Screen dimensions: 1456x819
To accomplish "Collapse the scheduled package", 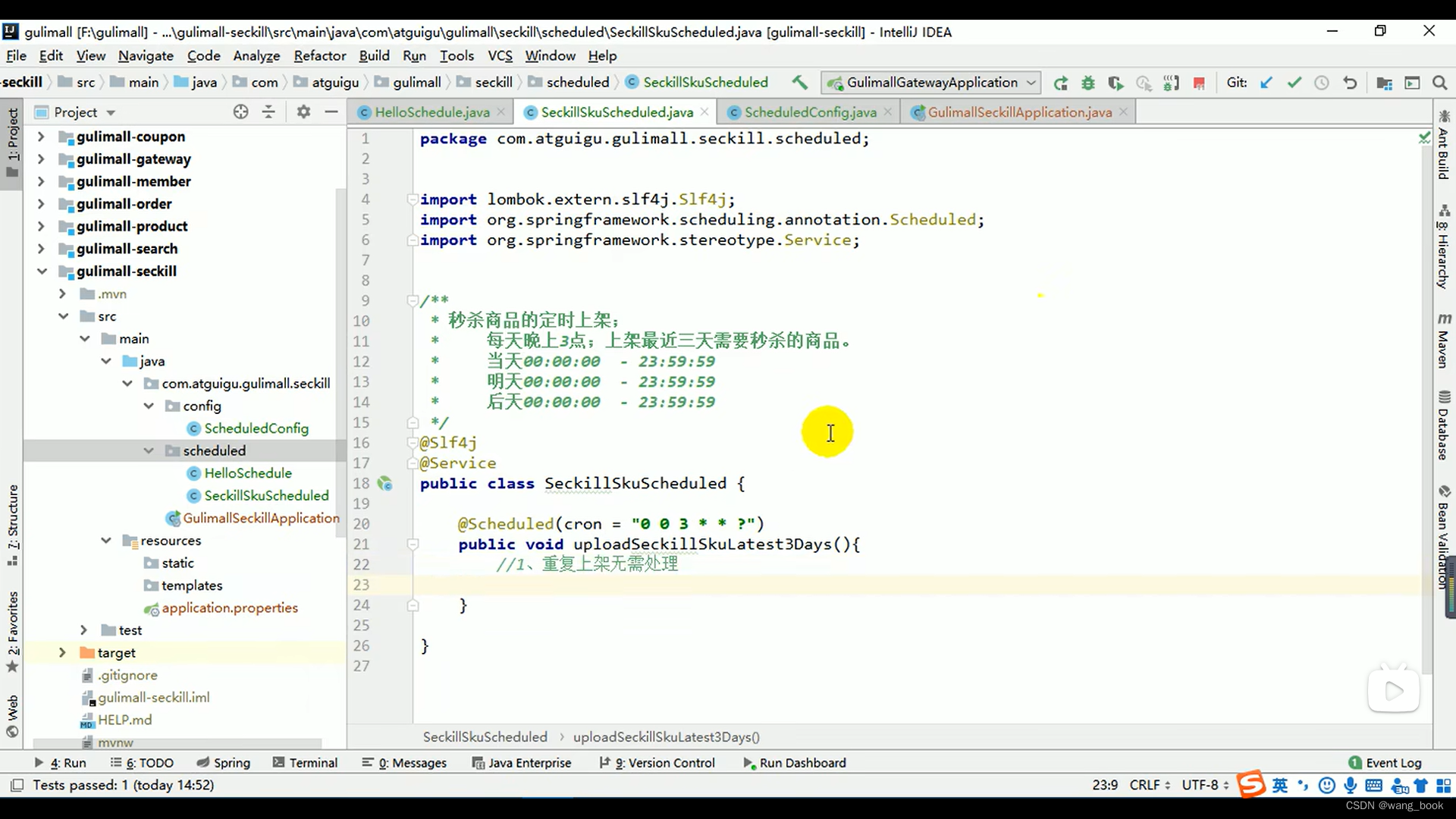I will pos(149,450).
